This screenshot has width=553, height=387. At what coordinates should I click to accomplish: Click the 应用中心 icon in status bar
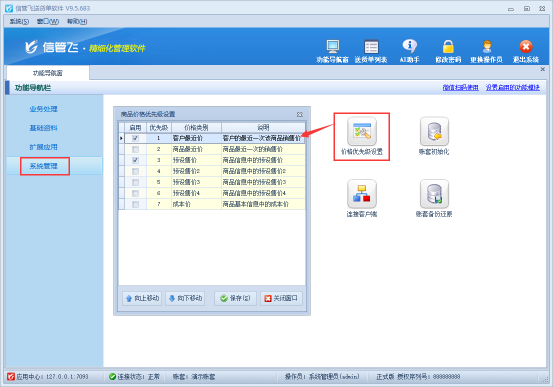click(11, 377)
